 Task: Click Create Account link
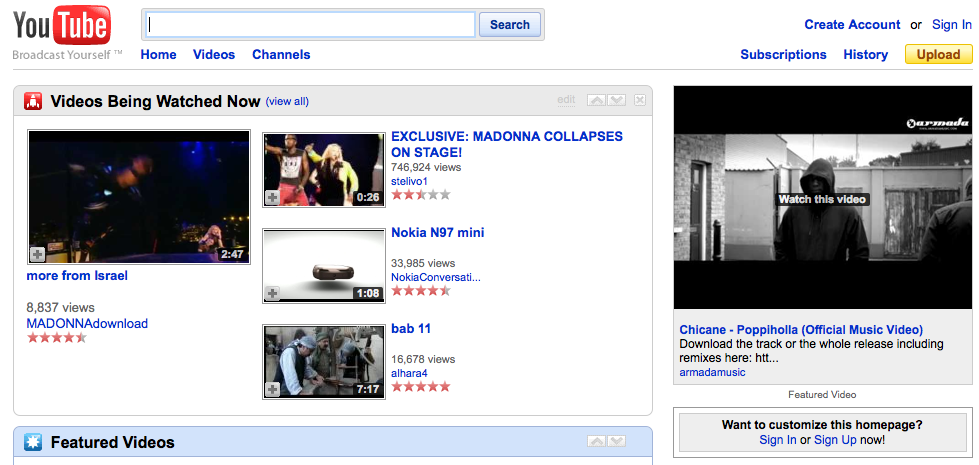tap(852, 25)
